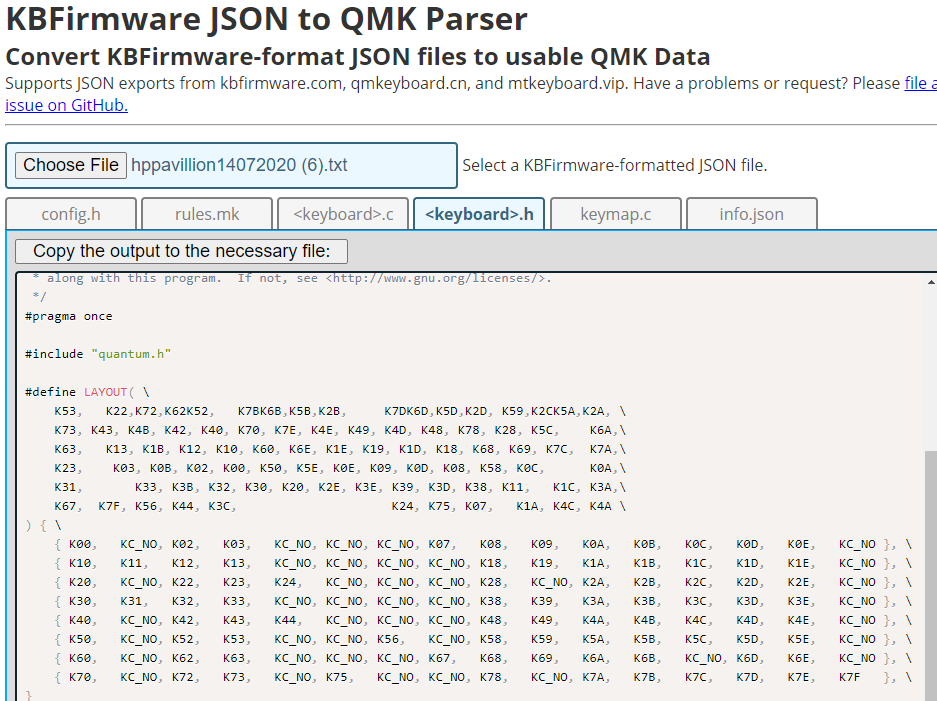Viewport: 937px width, 701px height.
Task: Click the gnu.org licenses URL in comment
Action: pos(438,278)
